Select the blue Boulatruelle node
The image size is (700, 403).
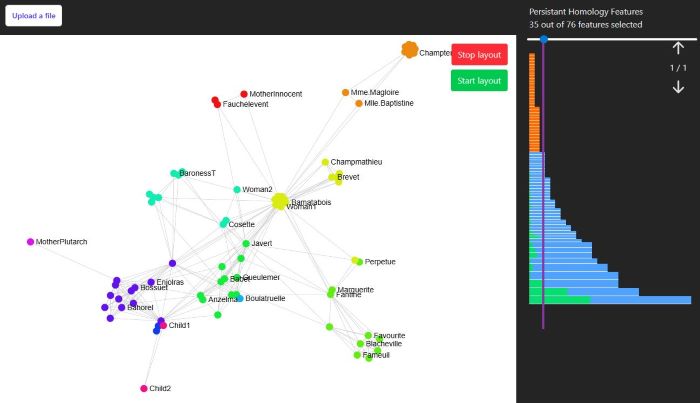240,298
